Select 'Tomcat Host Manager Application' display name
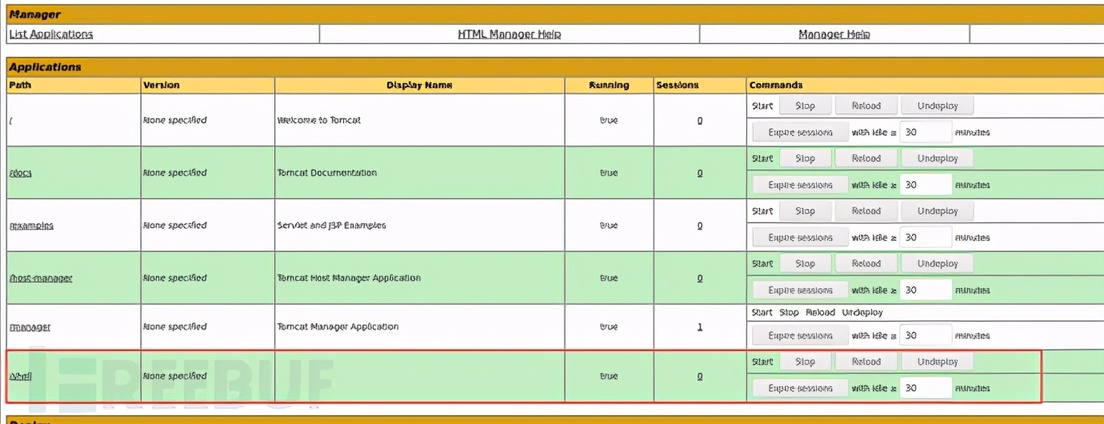This screenshot has height=424, width=1104. click(349, 278)
